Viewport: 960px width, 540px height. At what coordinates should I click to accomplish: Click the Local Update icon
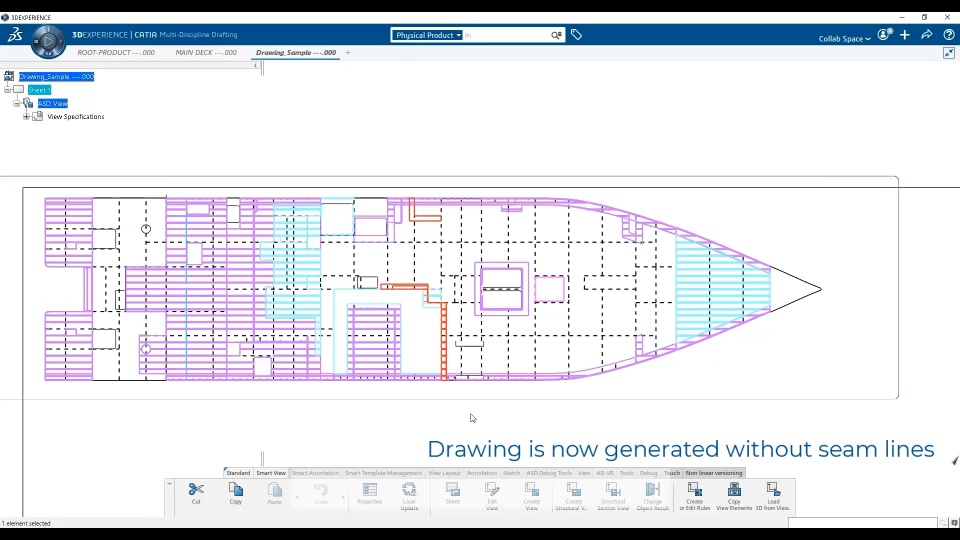[409, 489]
